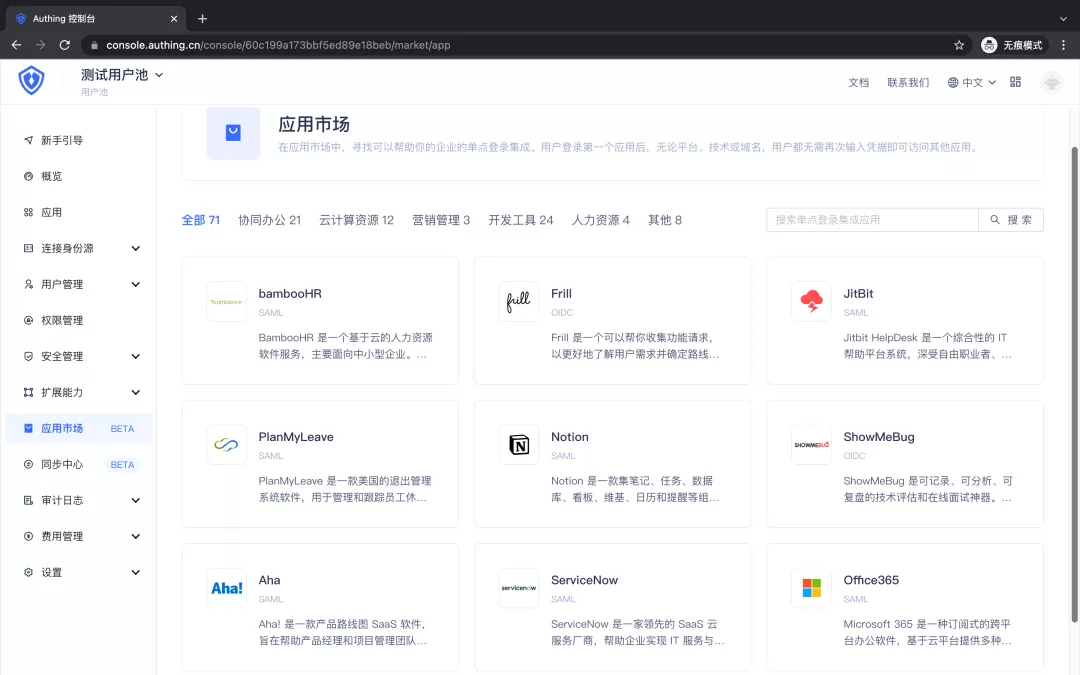1080x675 pixels.
Task: Open the user avatar menu
Action: (1052, 83)
